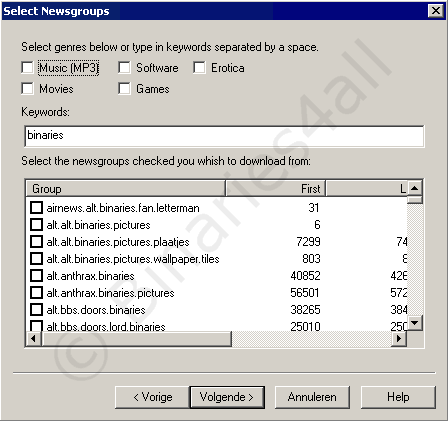Select the alt.alt.binaries.pictures.plaatjes row name
This screenshot has width=448, height=421.
(x=118, y=242)
